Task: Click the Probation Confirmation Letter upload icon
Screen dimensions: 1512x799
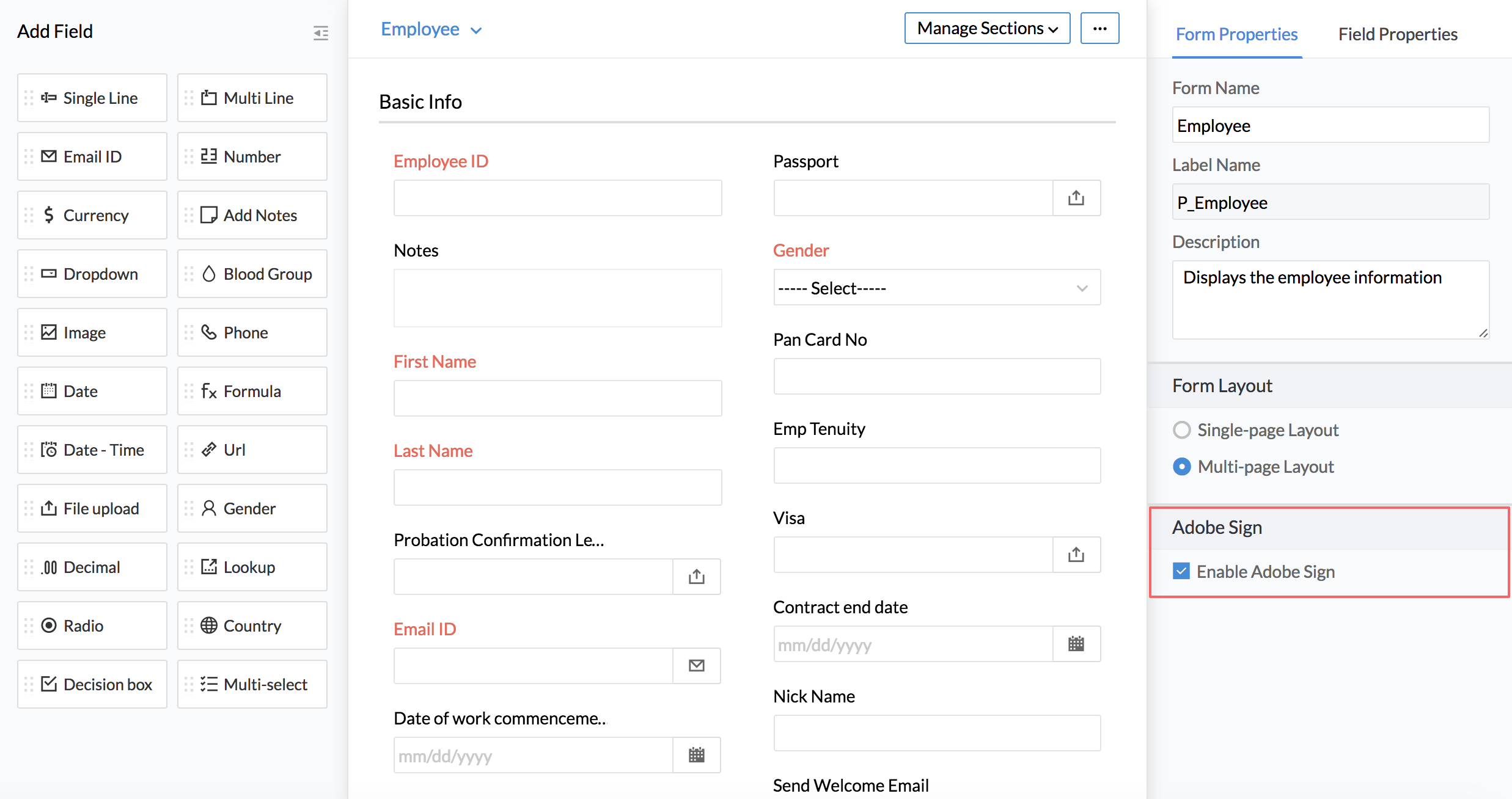Action: 697,577
